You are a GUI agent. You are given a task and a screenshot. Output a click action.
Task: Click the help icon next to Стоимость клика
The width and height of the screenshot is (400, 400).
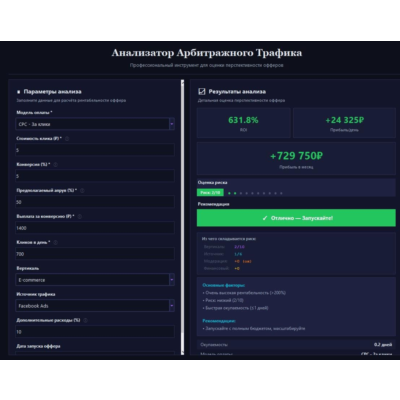67,138
